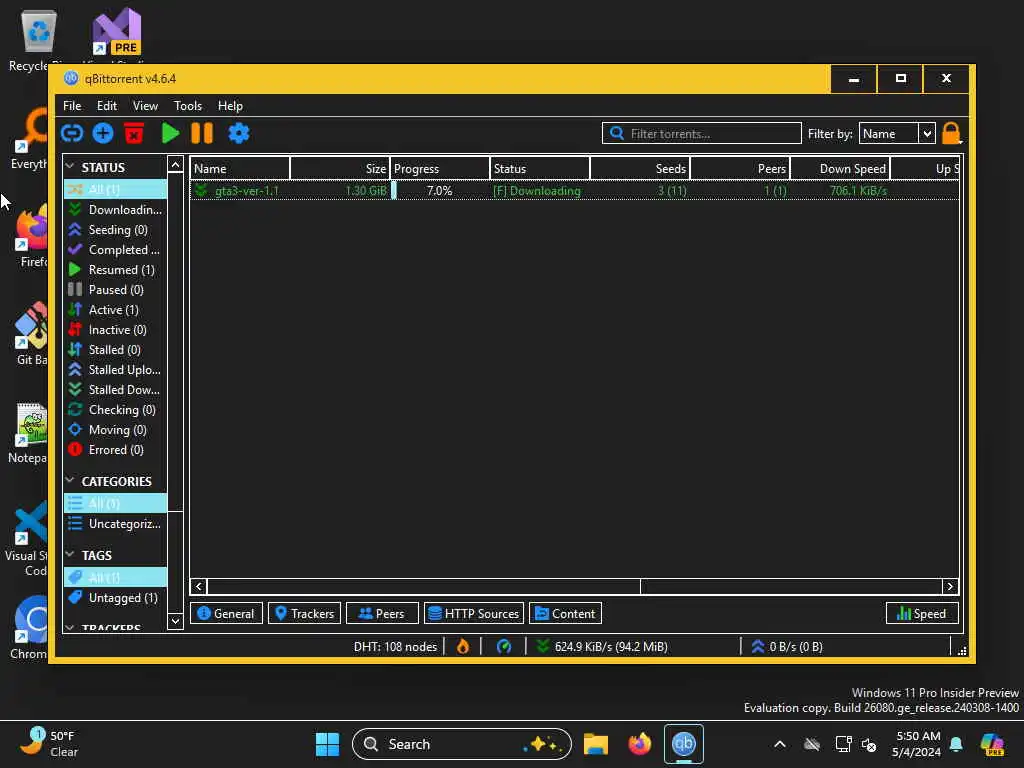Select the Stalled (0) filter
The image size is (1024, 768).
coord(116,349)
